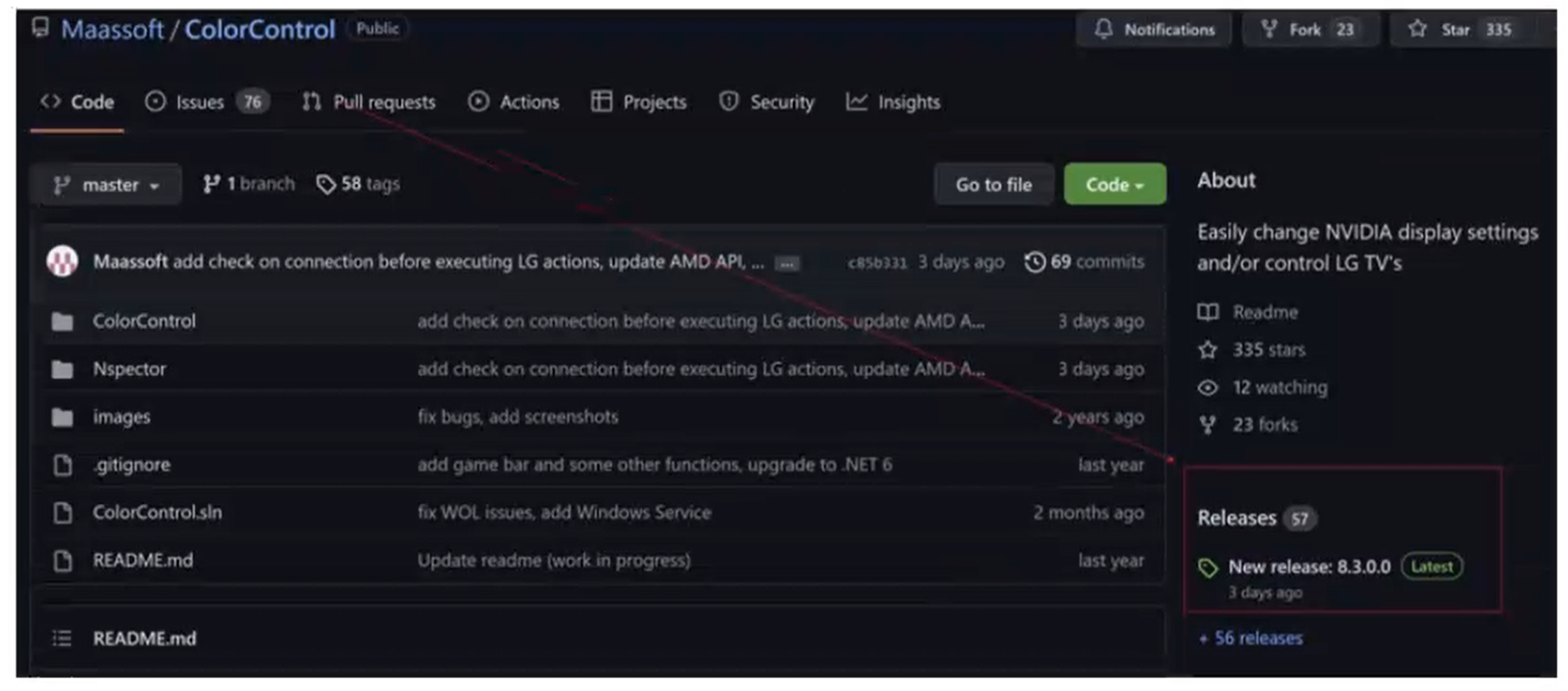Click the Fork icon button
The width and height of the screenshot is (1568, 691).
(x=1269, y=29)
